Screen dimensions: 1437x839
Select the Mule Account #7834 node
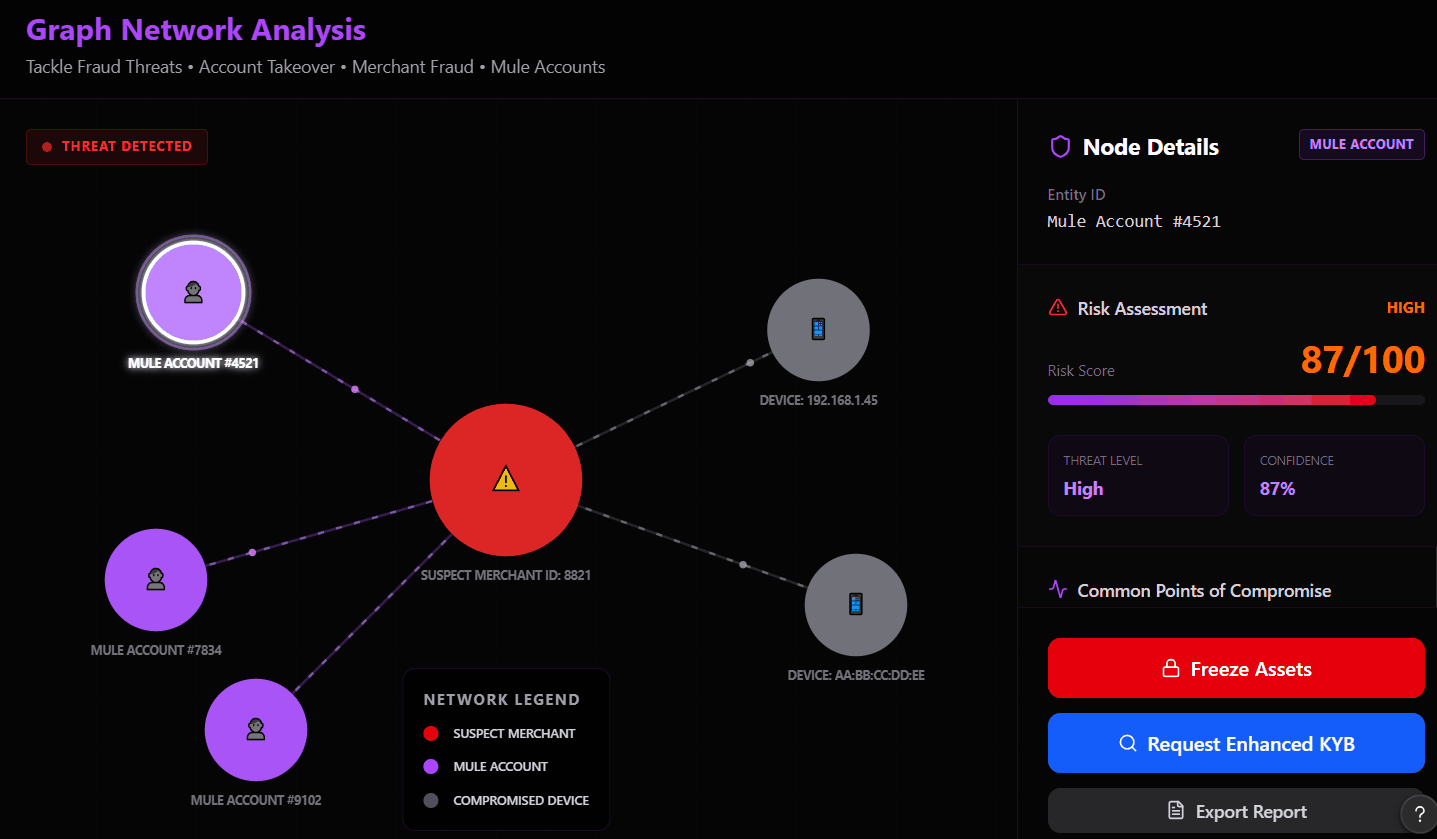point(156,580)
